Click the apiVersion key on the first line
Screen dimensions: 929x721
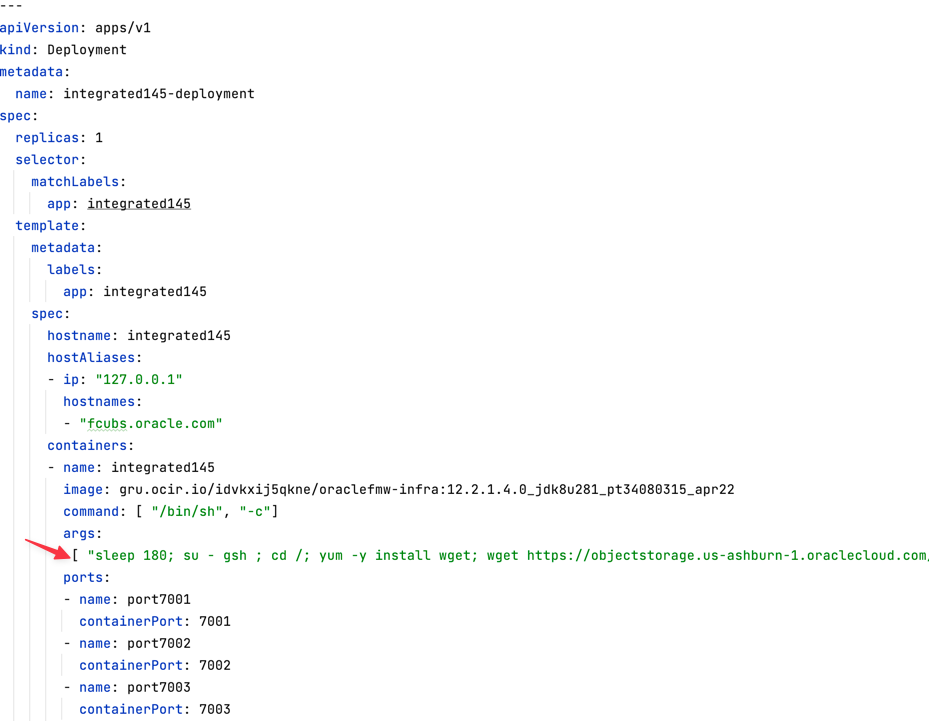click(x=39, y=28)
